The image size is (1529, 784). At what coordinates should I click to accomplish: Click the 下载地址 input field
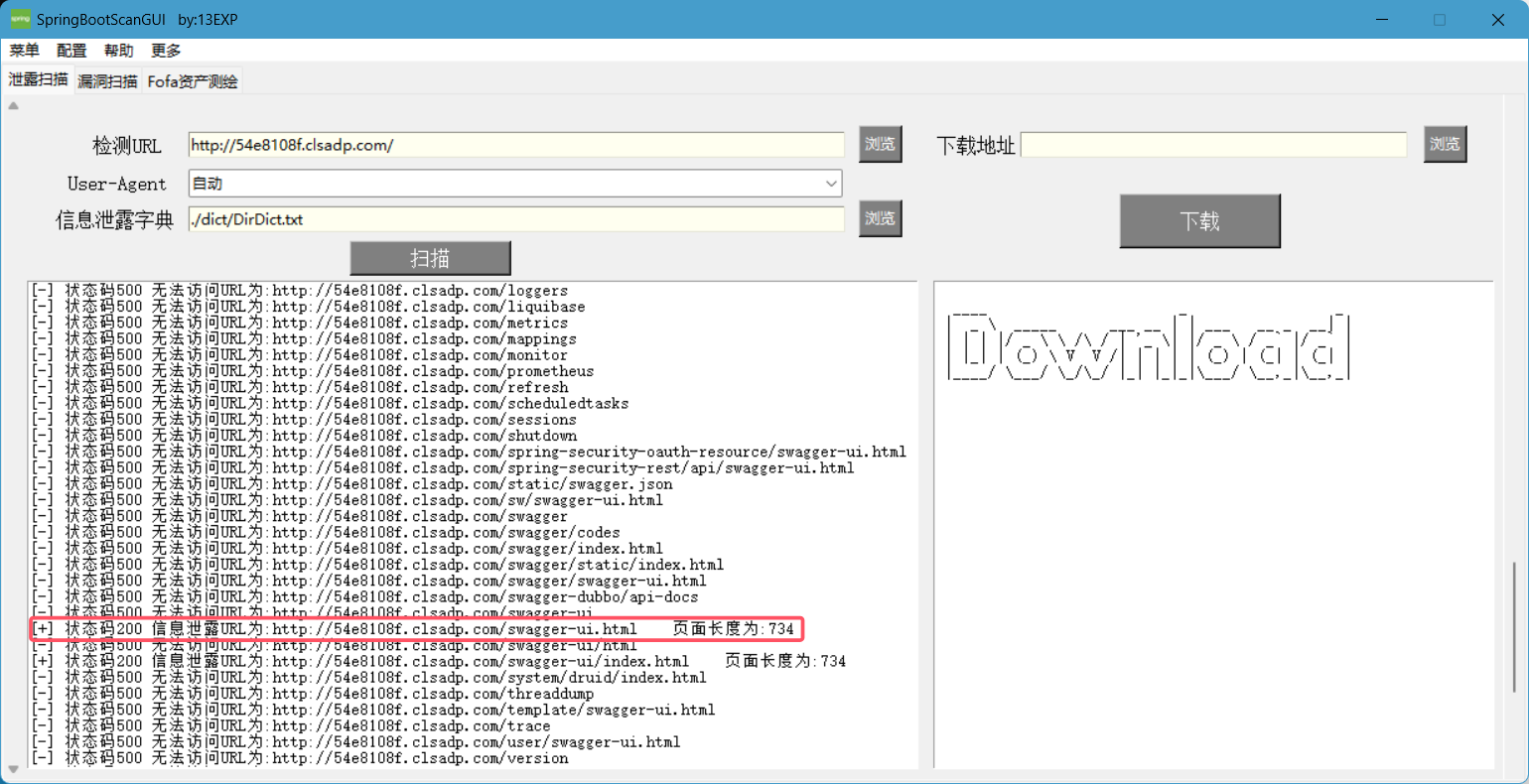click(1213, 145)
